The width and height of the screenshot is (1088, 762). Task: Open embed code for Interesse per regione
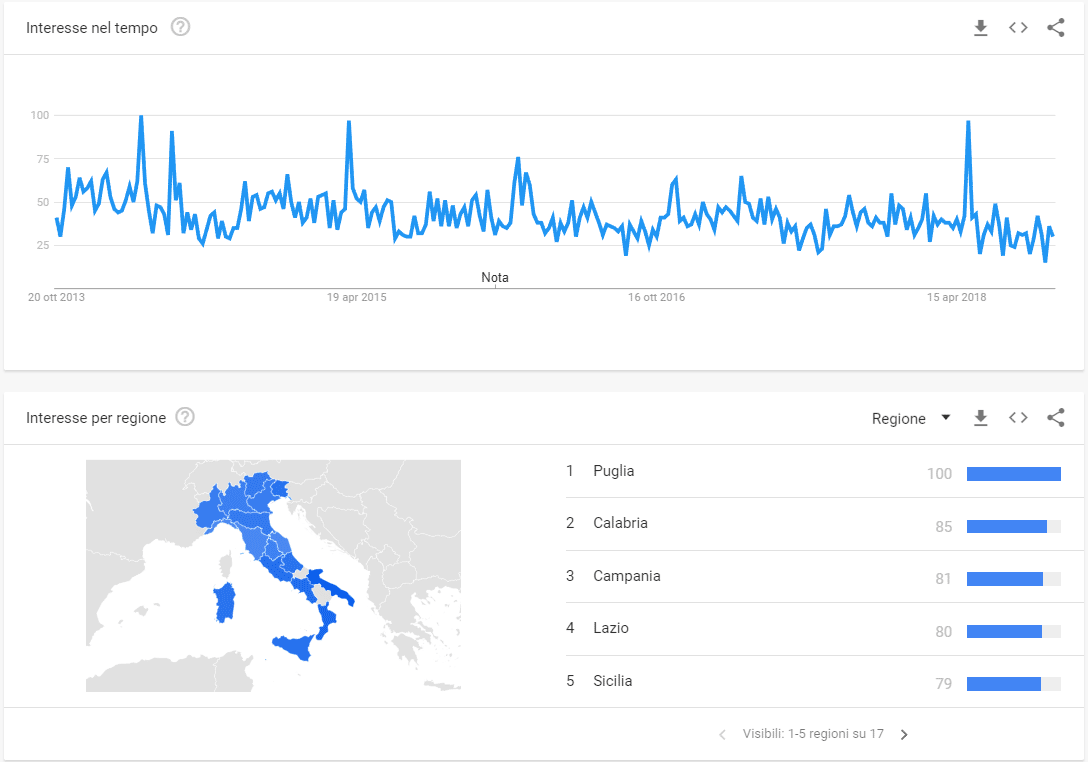(1018, 418)
